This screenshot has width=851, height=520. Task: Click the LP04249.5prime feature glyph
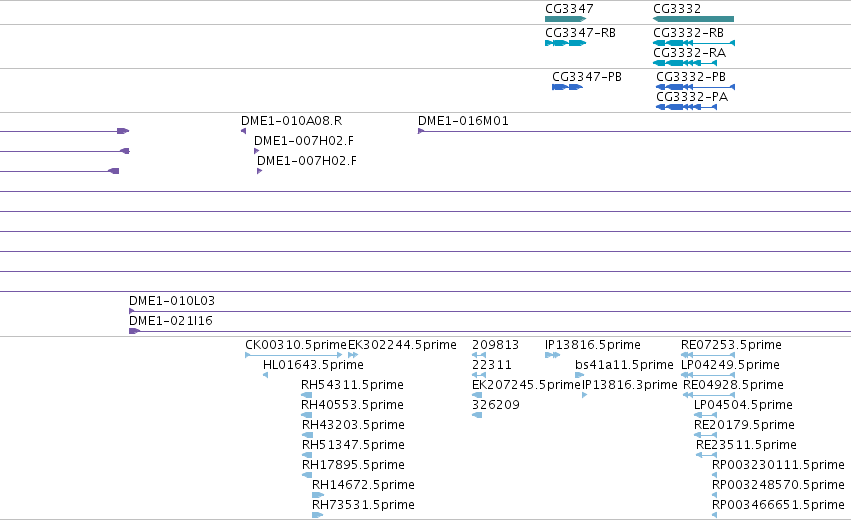(708, 375)
